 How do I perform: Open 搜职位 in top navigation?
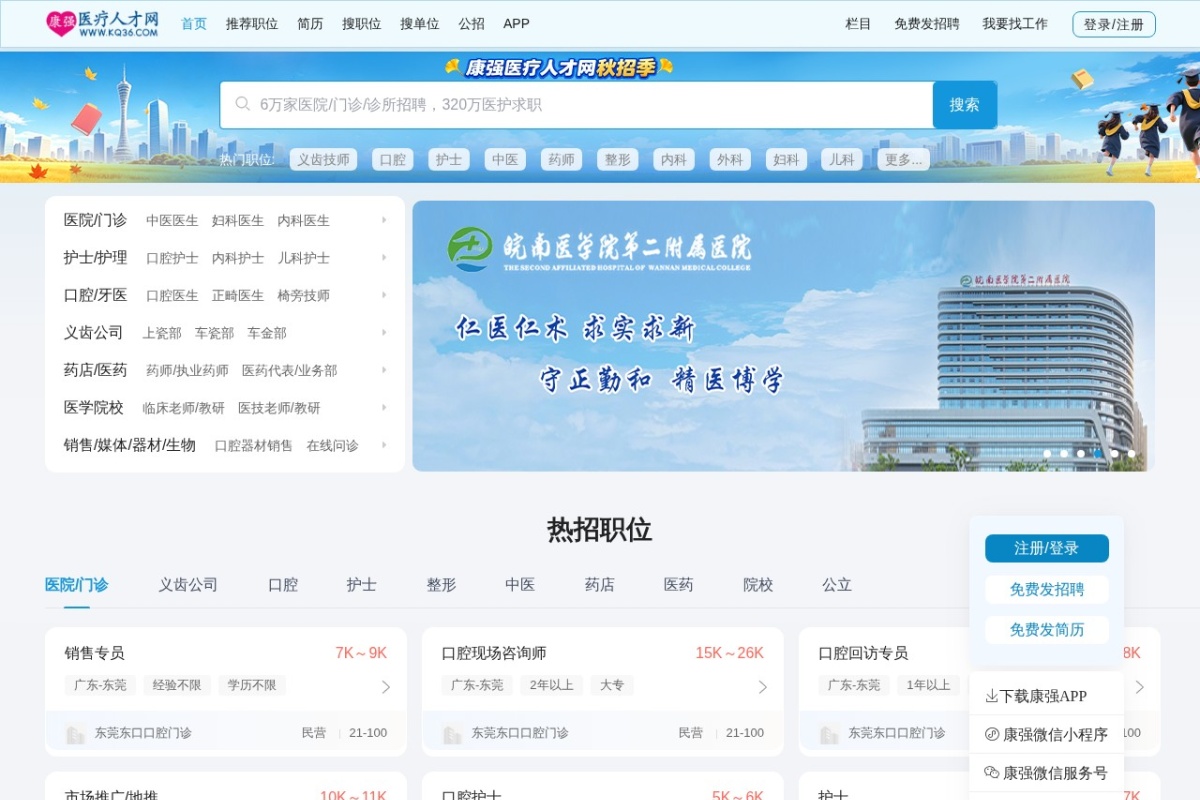click(362, 24)
